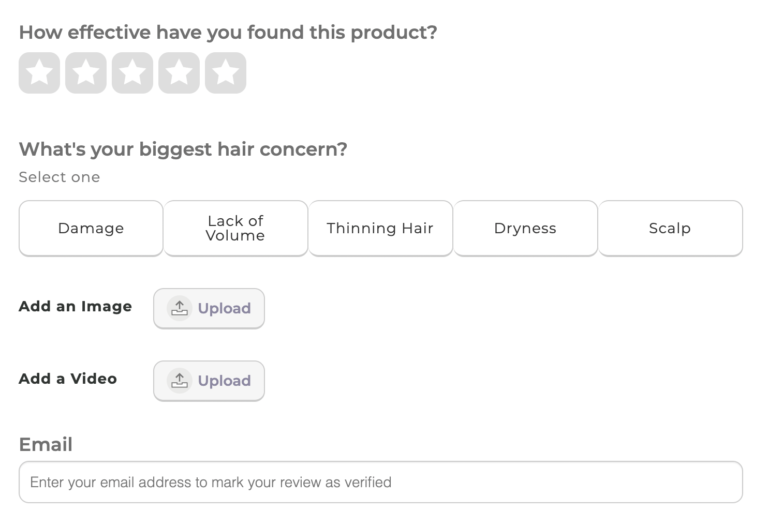Click the Add a Video label
Screen dimensions: 768x527
click(x=68, y=379)
